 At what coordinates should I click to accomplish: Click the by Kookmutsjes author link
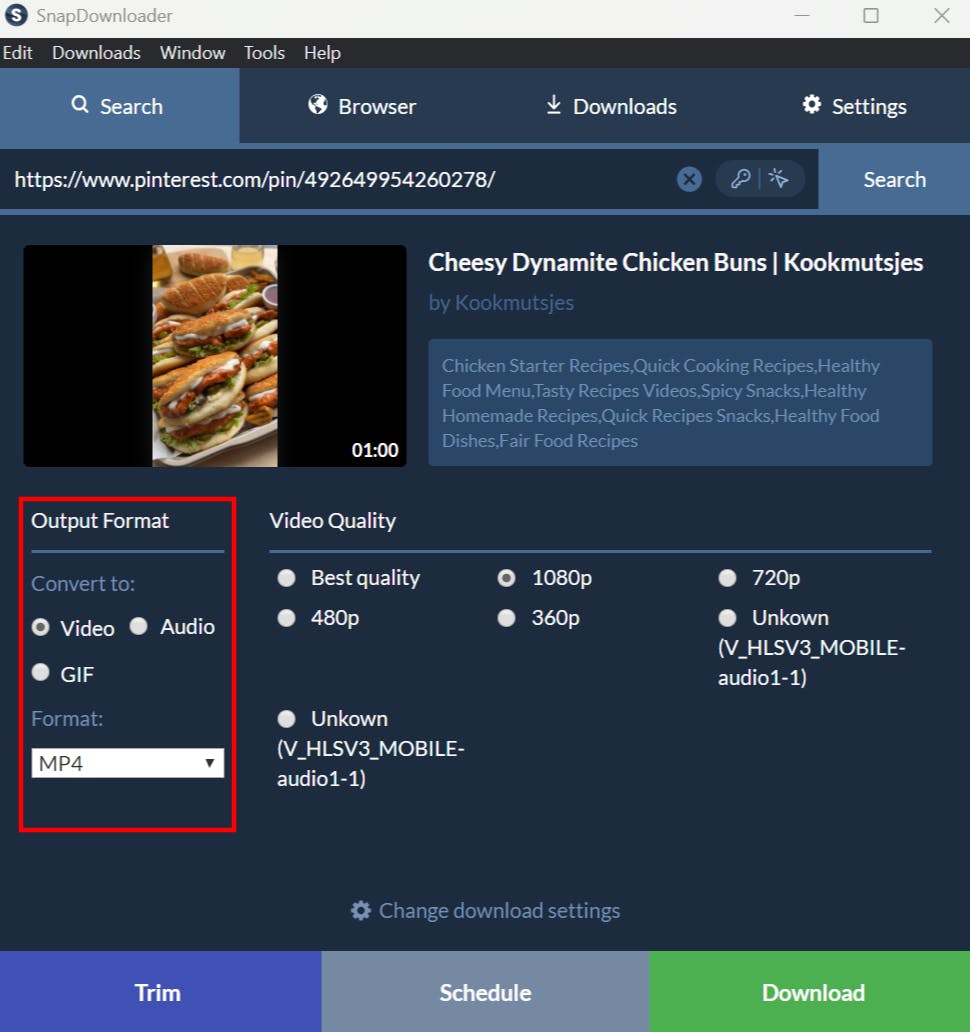(x=501, y=303)
